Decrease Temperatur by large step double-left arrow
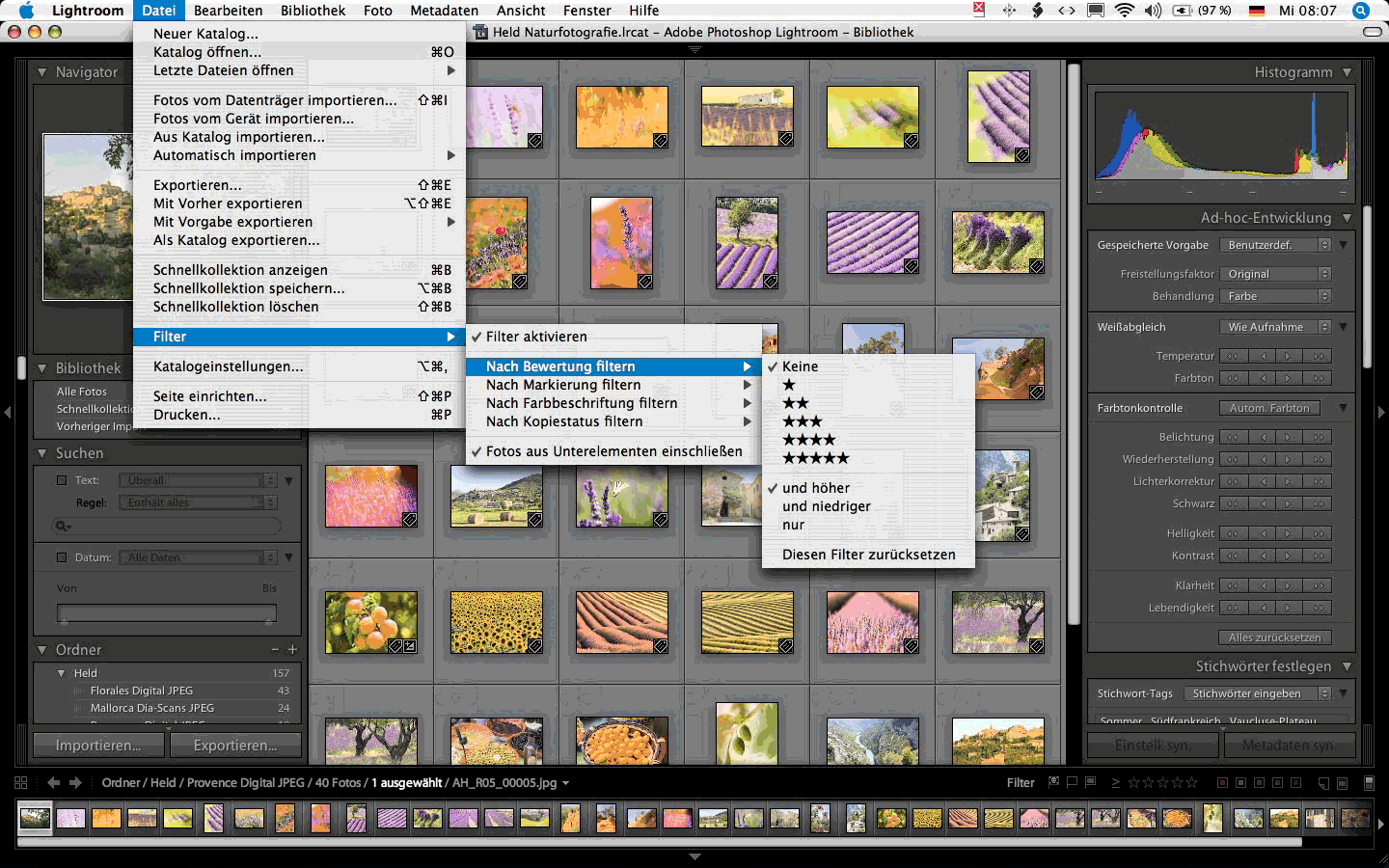The image size is (1389, 868). pyautogui.click(x=1233, y=356)
